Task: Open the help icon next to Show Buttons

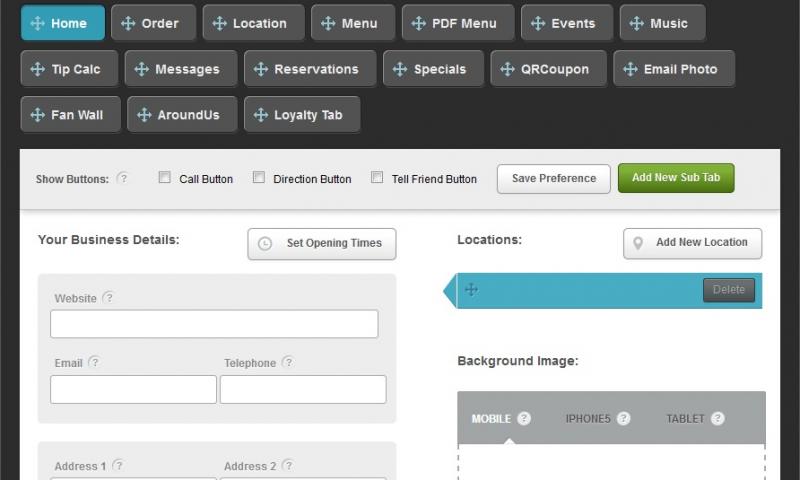Action: click(x=122, y=178)
